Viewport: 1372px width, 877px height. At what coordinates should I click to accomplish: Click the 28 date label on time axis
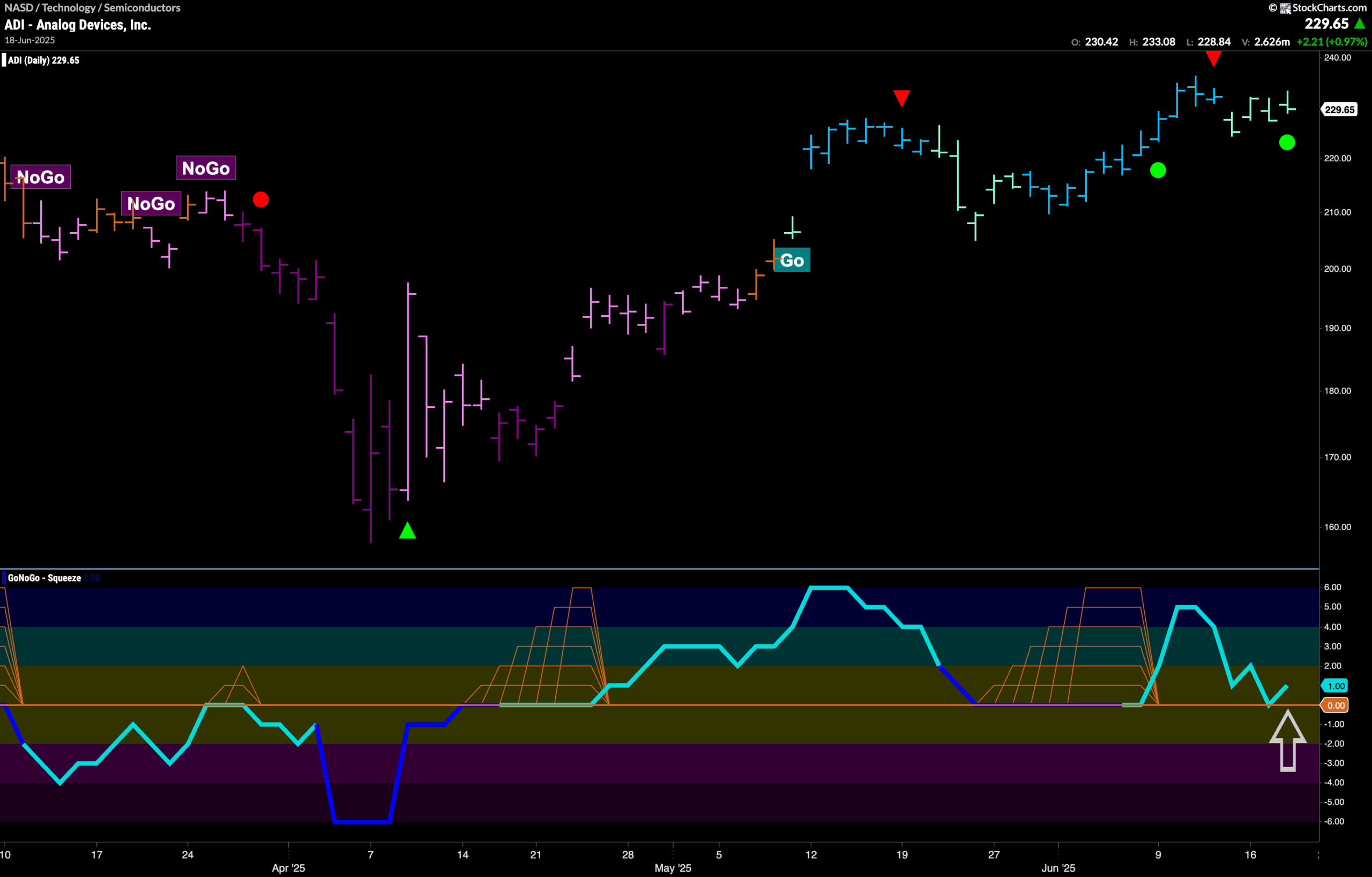pyautogui.click(x=628, y=855)
